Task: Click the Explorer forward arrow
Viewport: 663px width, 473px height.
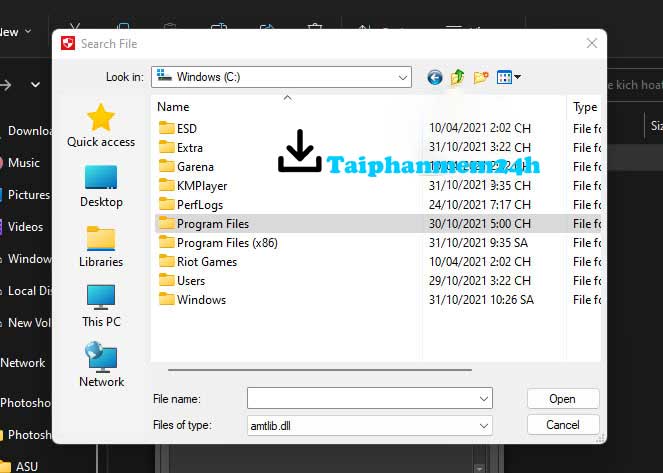Action: (5, 85)
